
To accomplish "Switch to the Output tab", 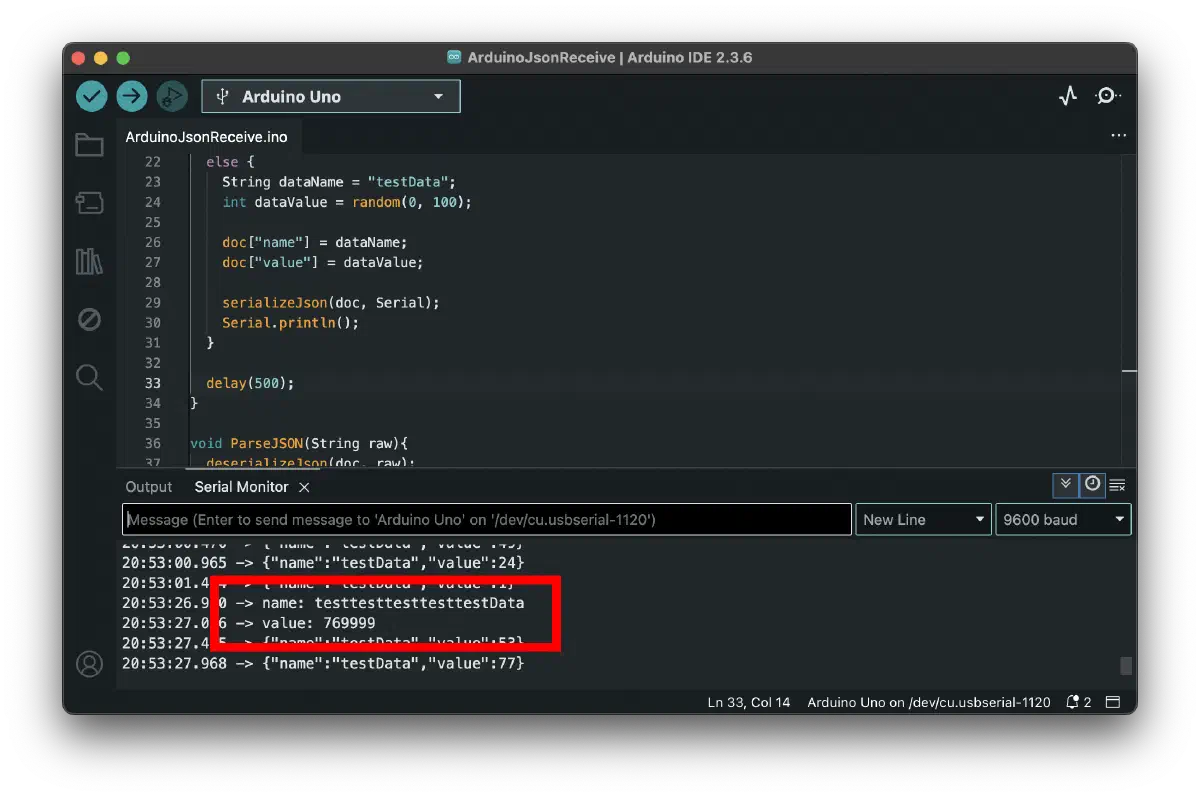I will (x=148, y=487).
